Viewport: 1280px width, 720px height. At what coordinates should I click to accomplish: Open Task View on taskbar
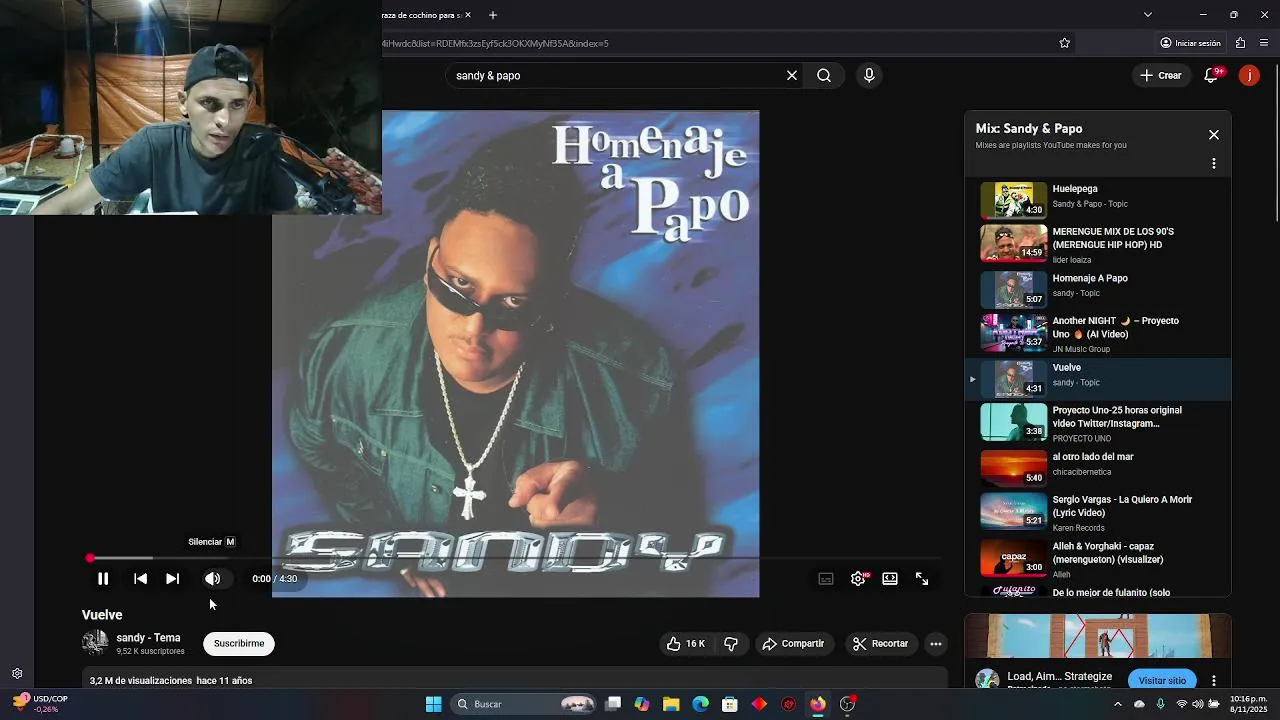[613, 704]
